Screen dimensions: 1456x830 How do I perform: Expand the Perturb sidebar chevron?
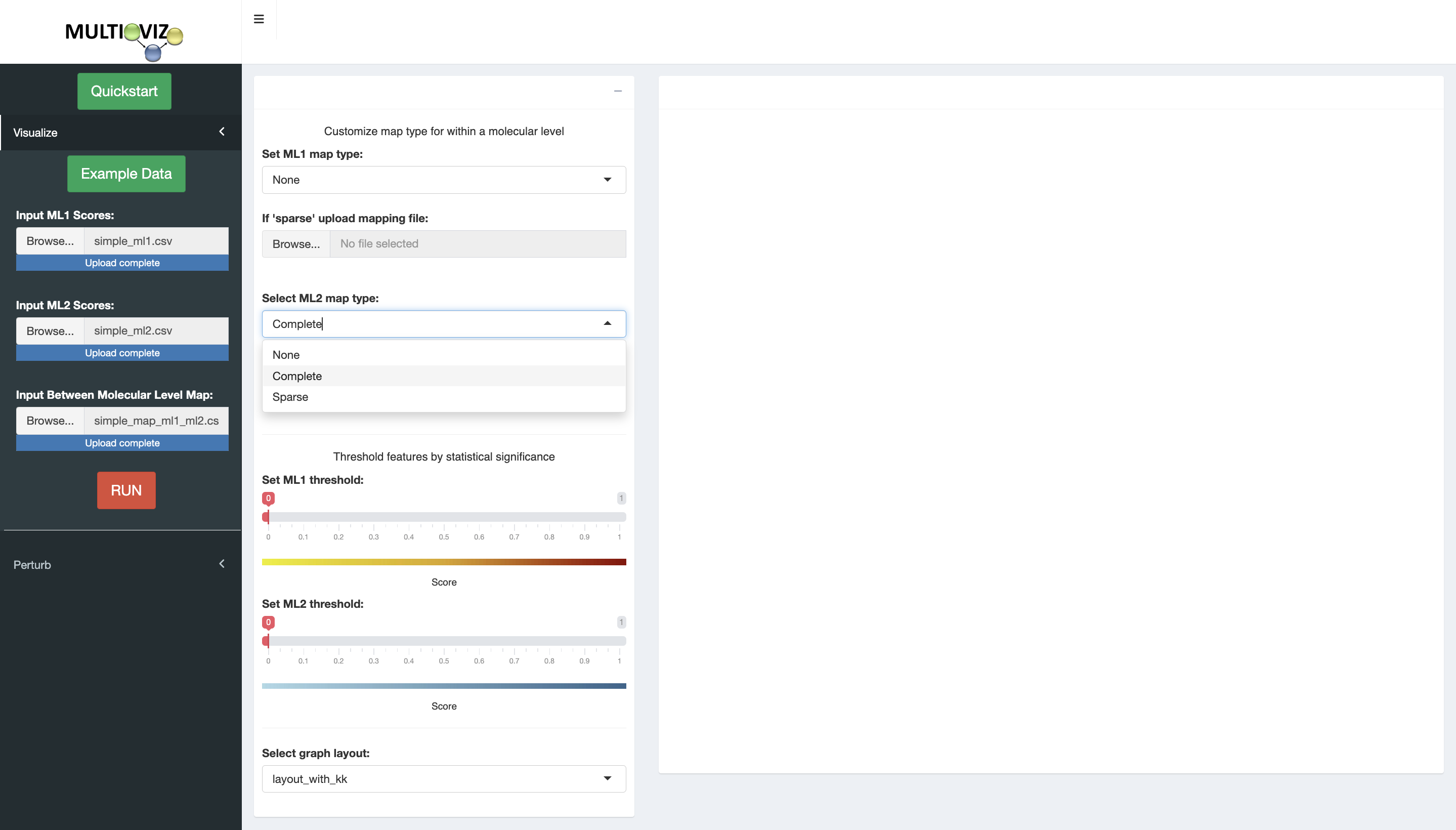point(222,564)
